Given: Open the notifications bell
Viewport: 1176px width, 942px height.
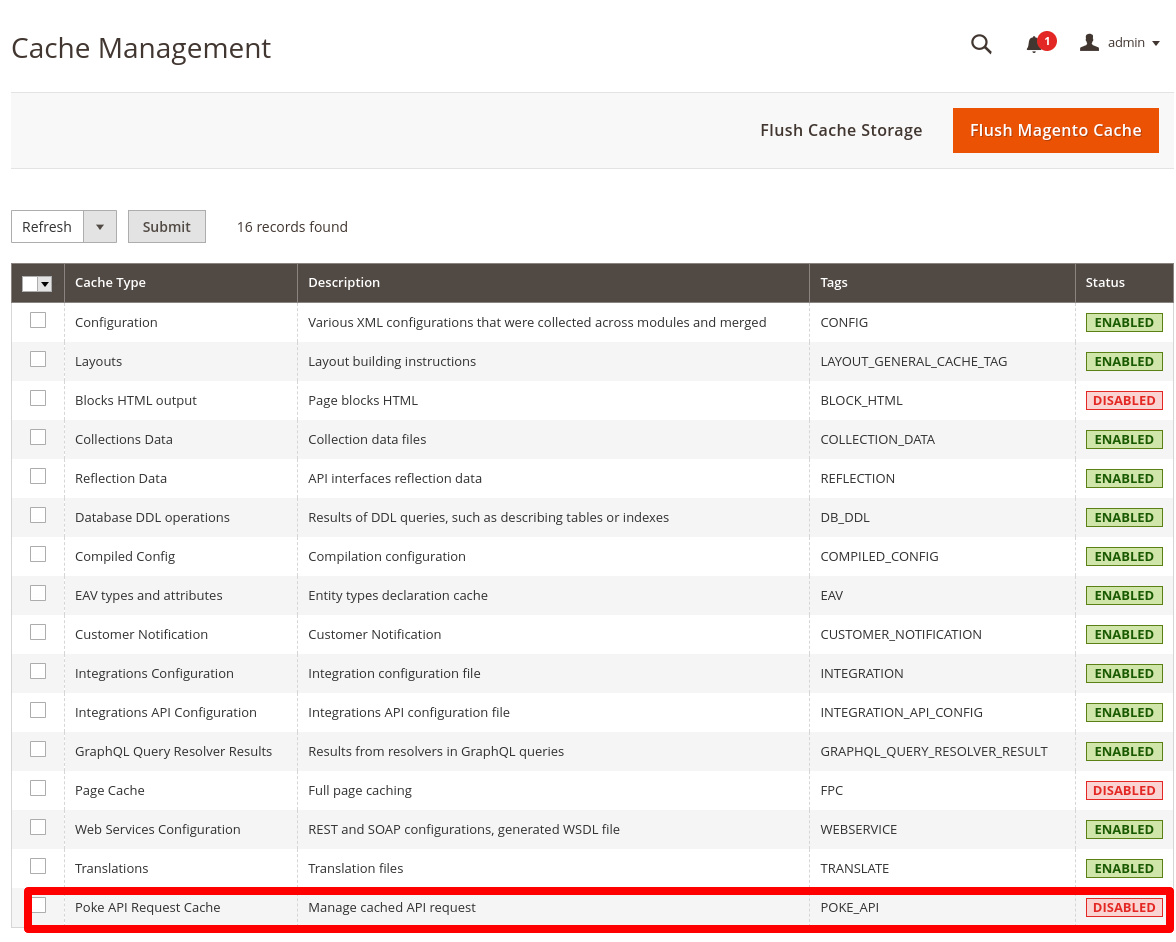Looking at the screenshot, I should 1035,44.
